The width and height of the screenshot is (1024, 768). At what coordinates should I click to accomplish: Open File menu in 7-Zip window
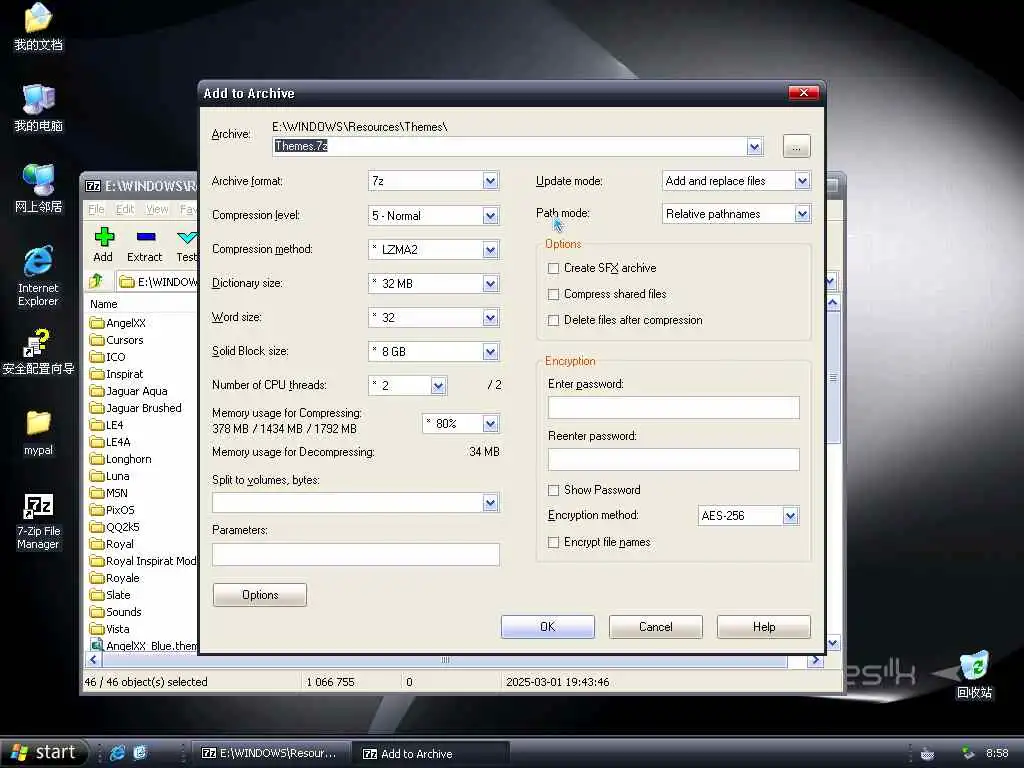[x=96, y=209]
